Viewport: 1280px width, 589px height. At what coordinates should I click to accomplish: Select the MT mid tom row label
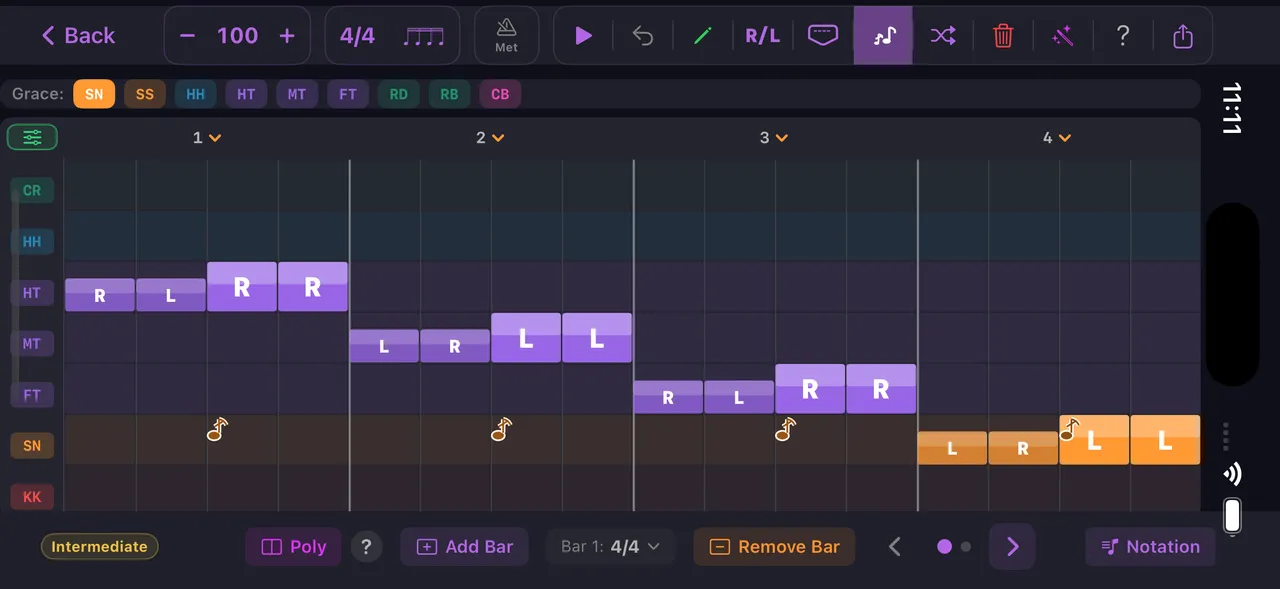coord(32,344)
